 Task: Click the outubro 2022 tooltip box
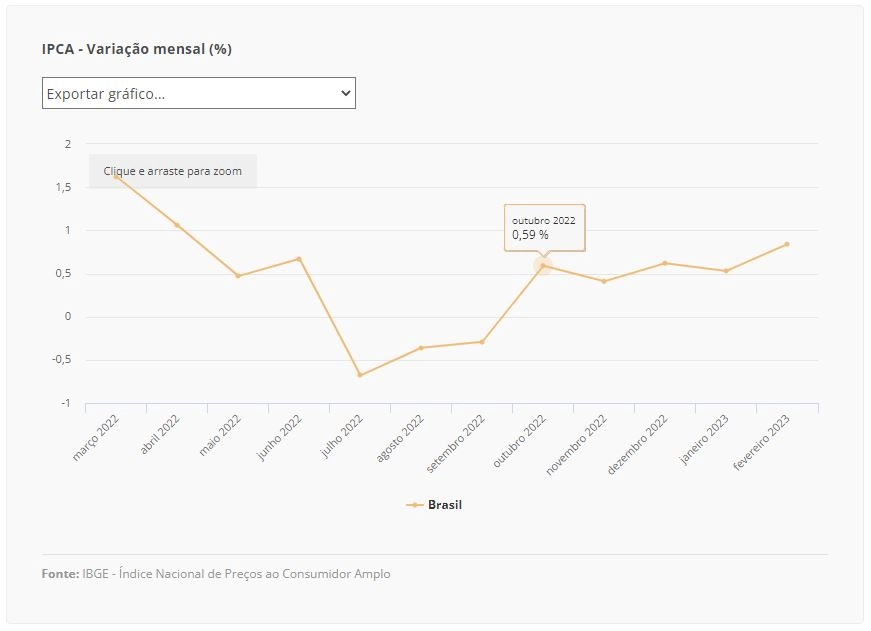544,228
